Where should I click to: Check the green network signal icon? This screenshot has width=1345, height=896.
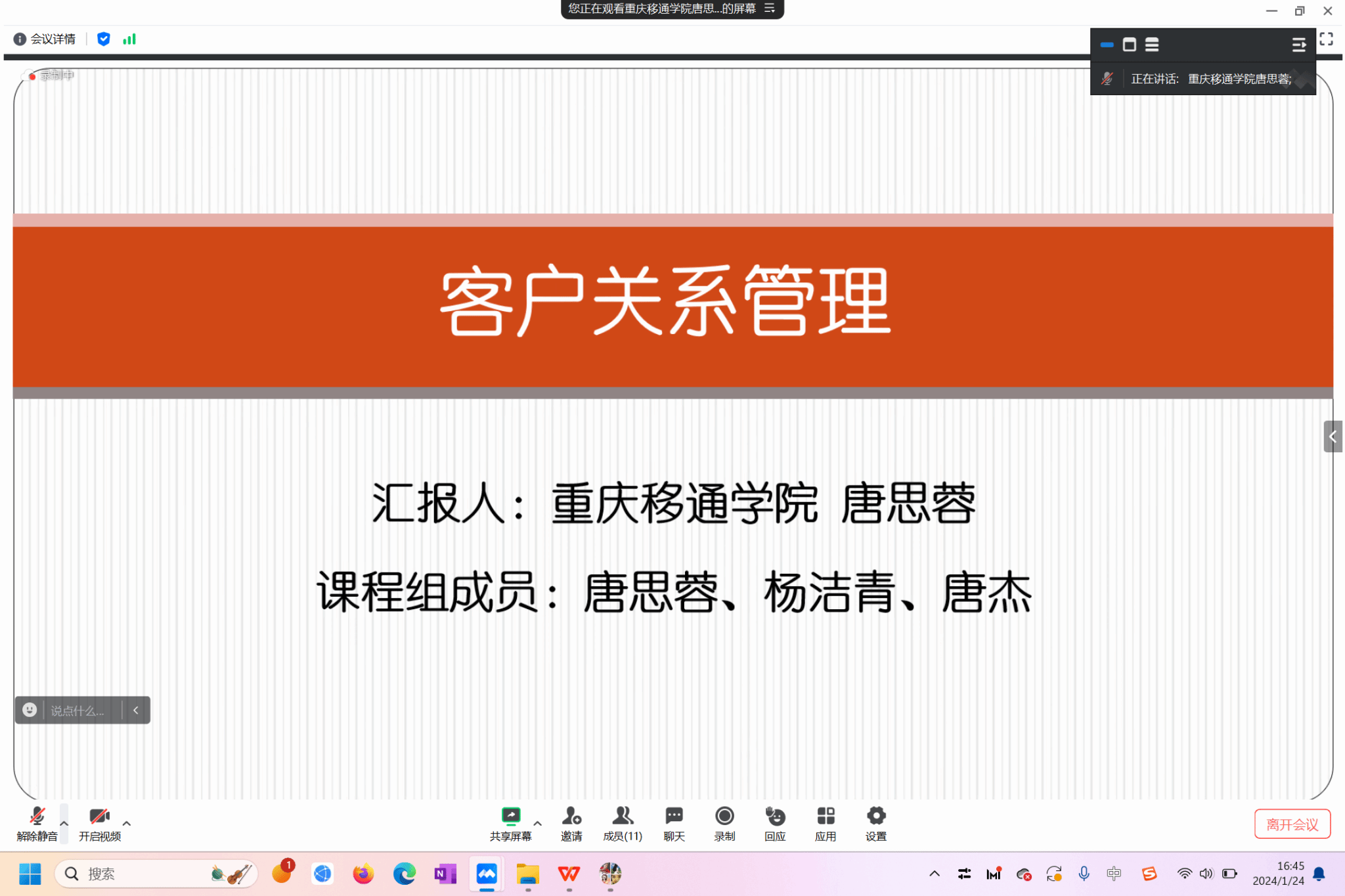pos(129,39)
